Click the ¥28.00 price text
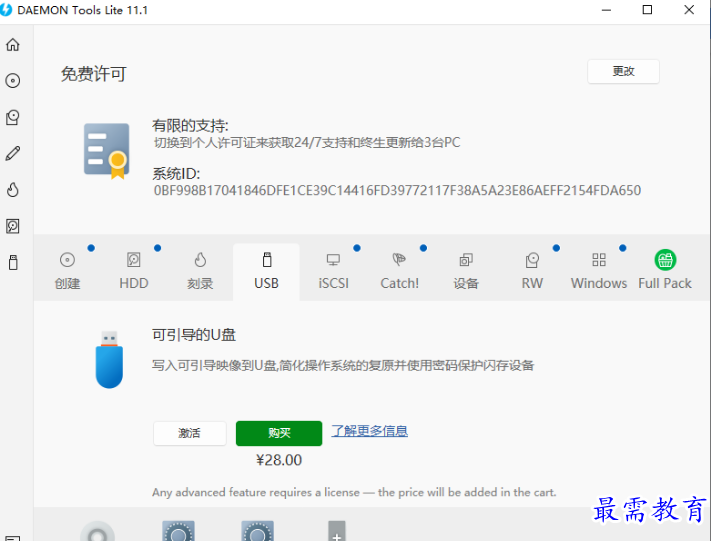The width and height of the screenshot is (715, 541). point(279,460)
